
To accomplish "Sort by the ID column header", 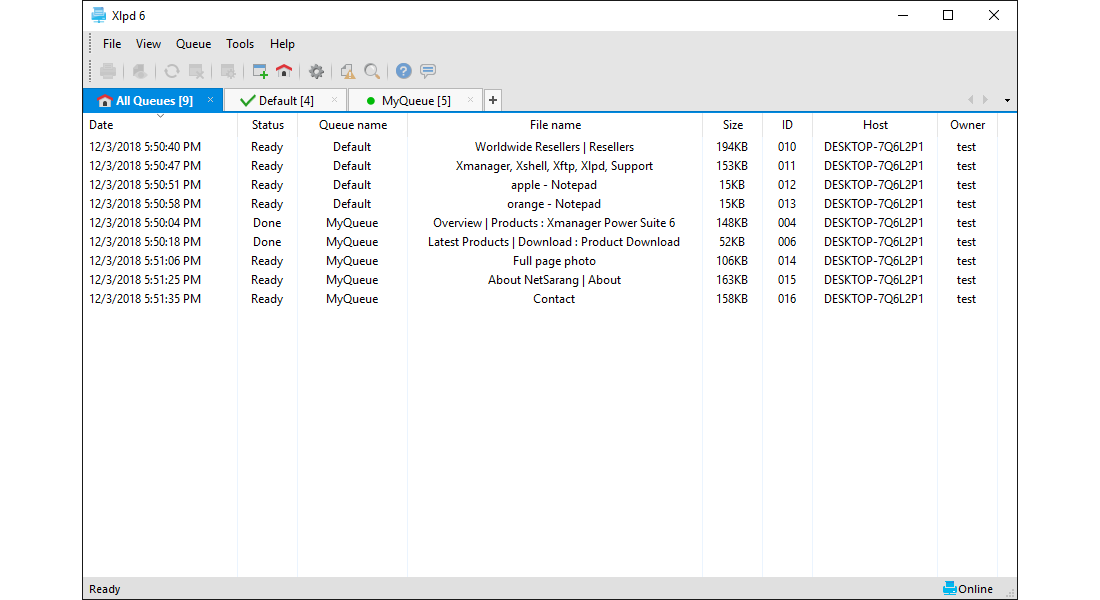I will point(787,125).
